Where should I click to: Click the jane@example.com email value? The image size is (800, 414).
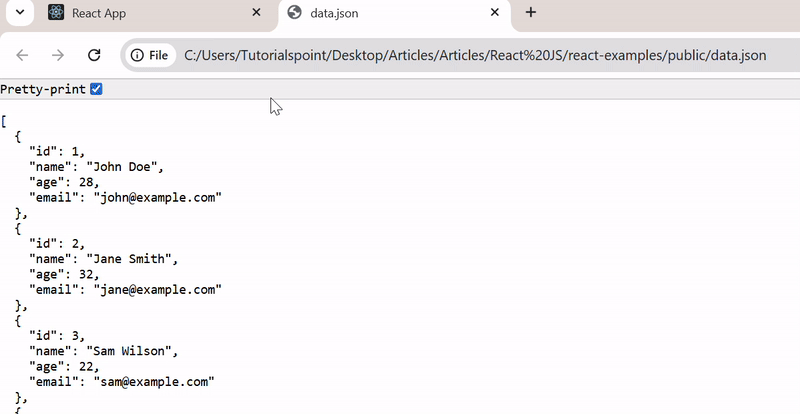pyautogui.click(x=158, y=290)
